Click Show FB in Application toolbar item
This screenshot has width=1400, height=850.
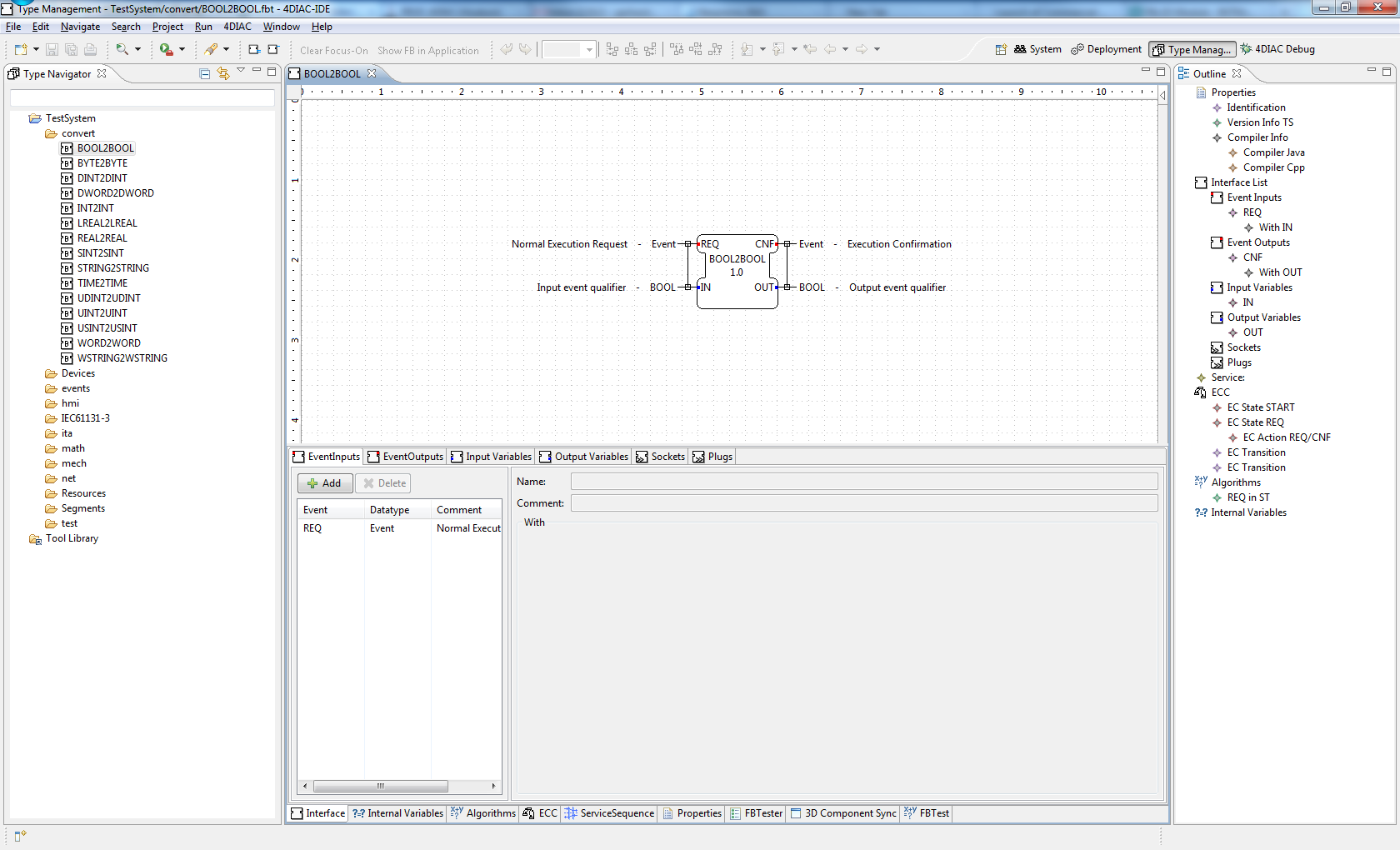(x=428, y=51)
